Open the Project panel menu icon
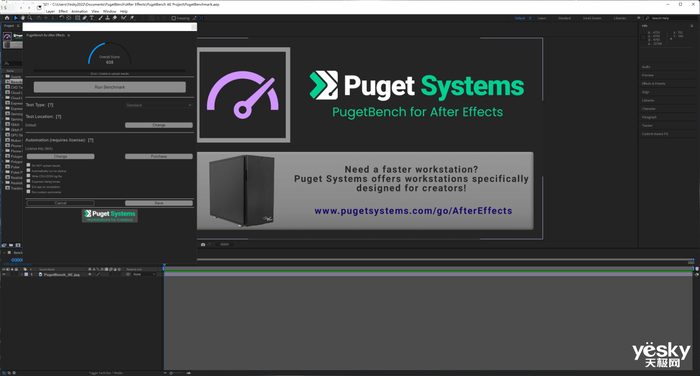Screen dimensions: 700x376 [18, 26]
